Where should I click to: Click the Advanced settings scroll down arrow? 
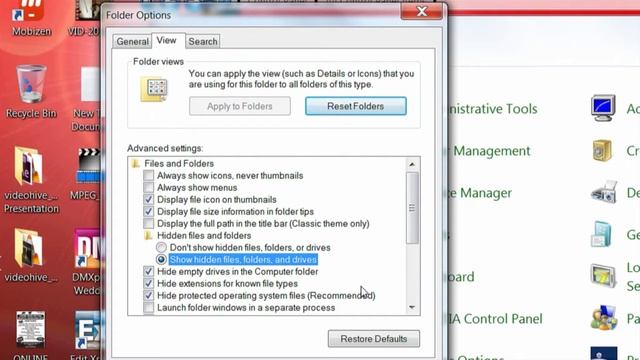coord(412,307)
